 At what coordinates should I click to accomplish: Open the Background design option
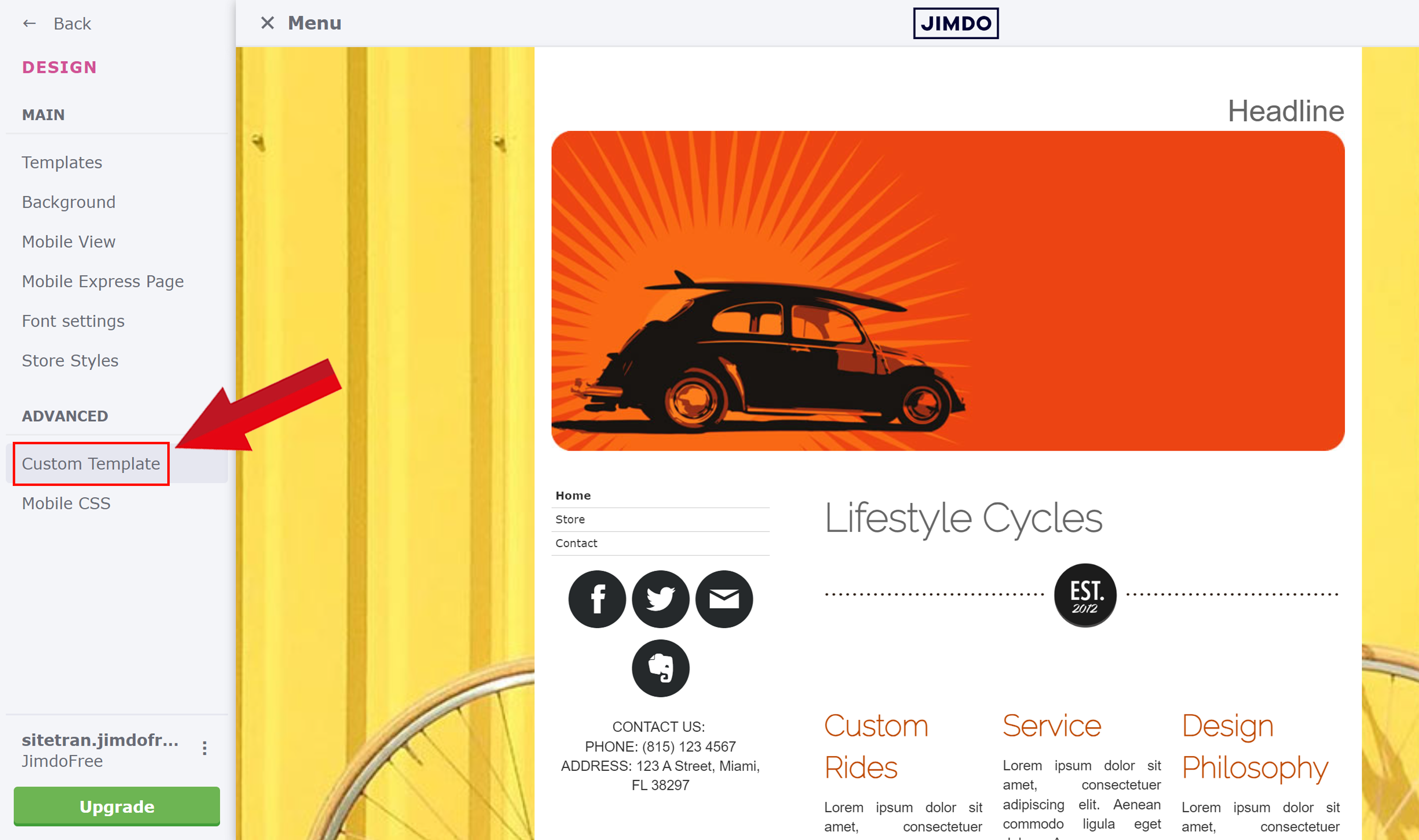68,202
